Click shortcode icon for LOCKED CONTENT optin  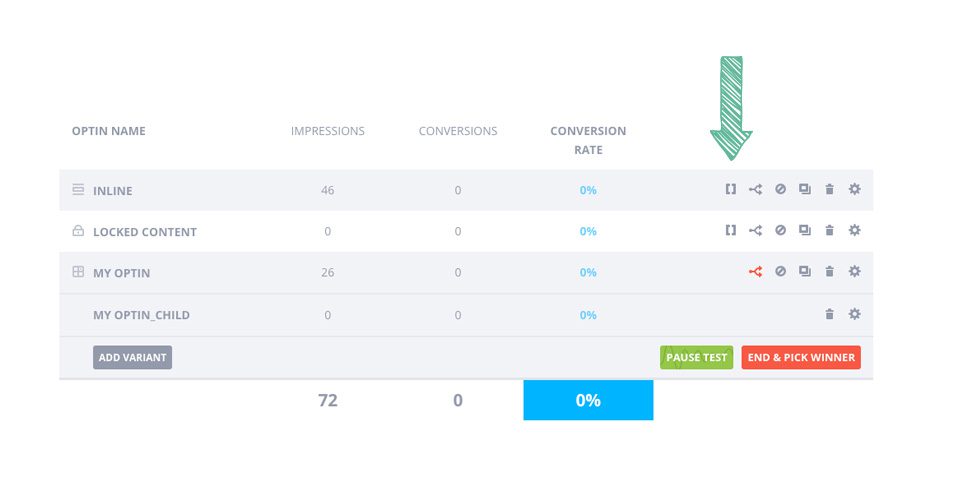(731, 231)
